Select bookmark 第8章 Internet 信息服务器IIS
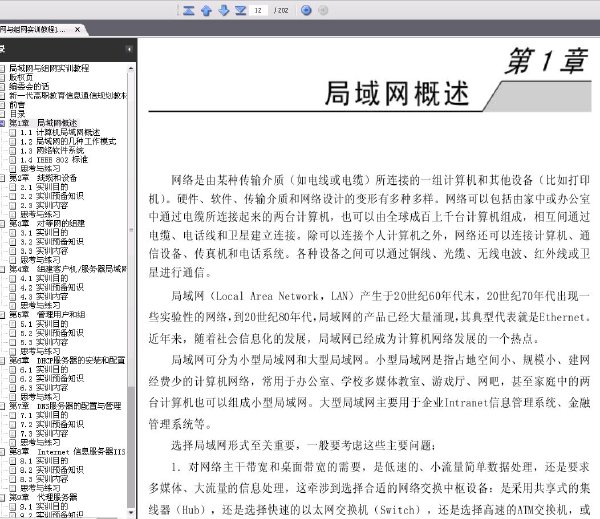The height and width of the screenshot is (519, 600). (67, 452)
